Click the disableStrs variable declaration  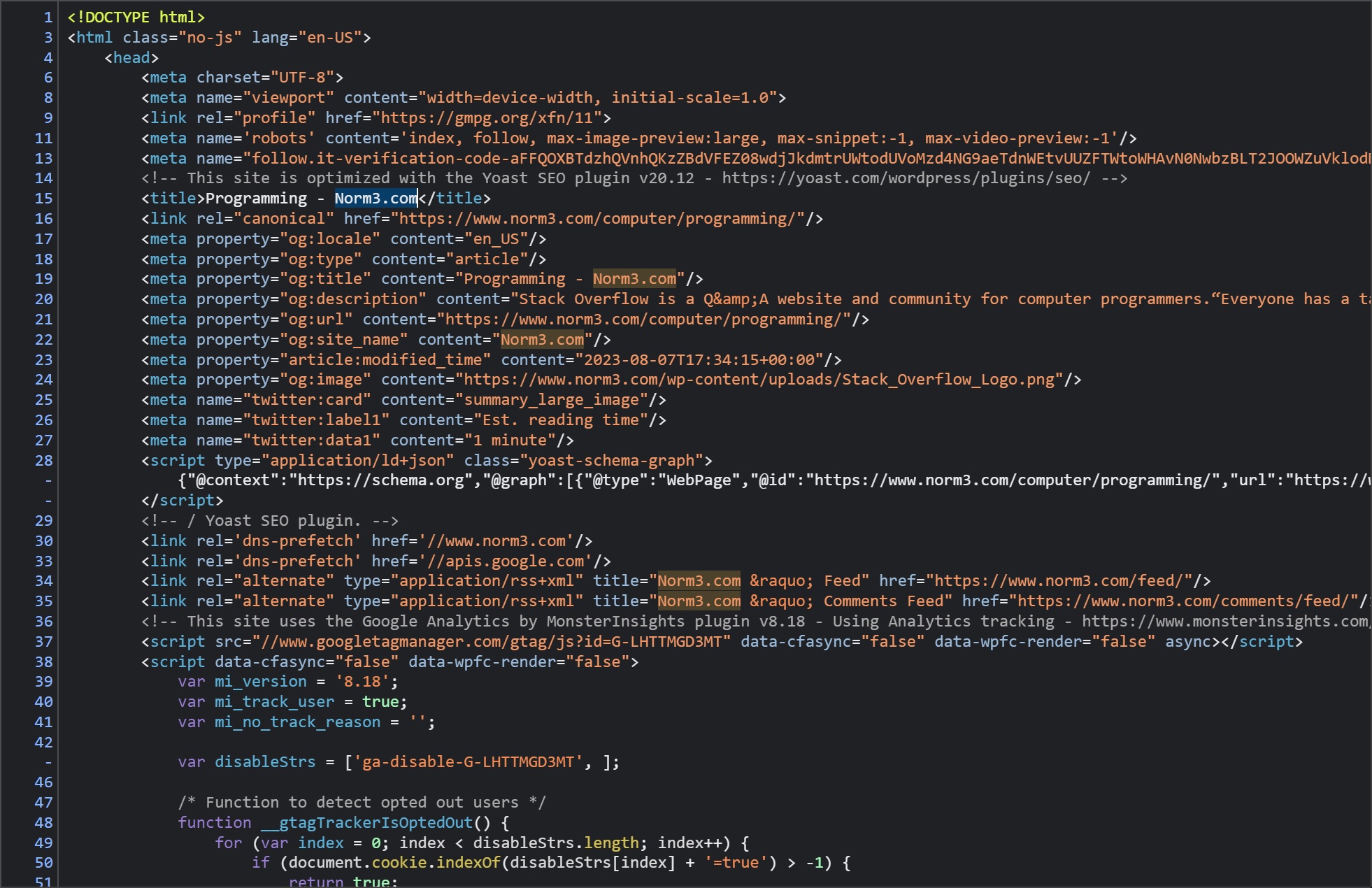coord(264,762)
